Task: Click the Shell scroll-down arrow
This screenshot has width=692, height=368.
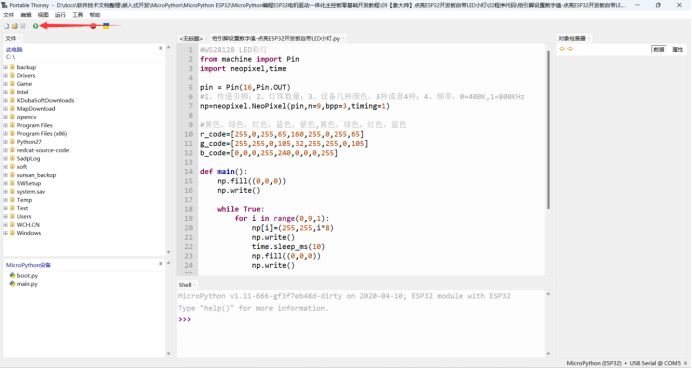Action: [x=549, y=353]
